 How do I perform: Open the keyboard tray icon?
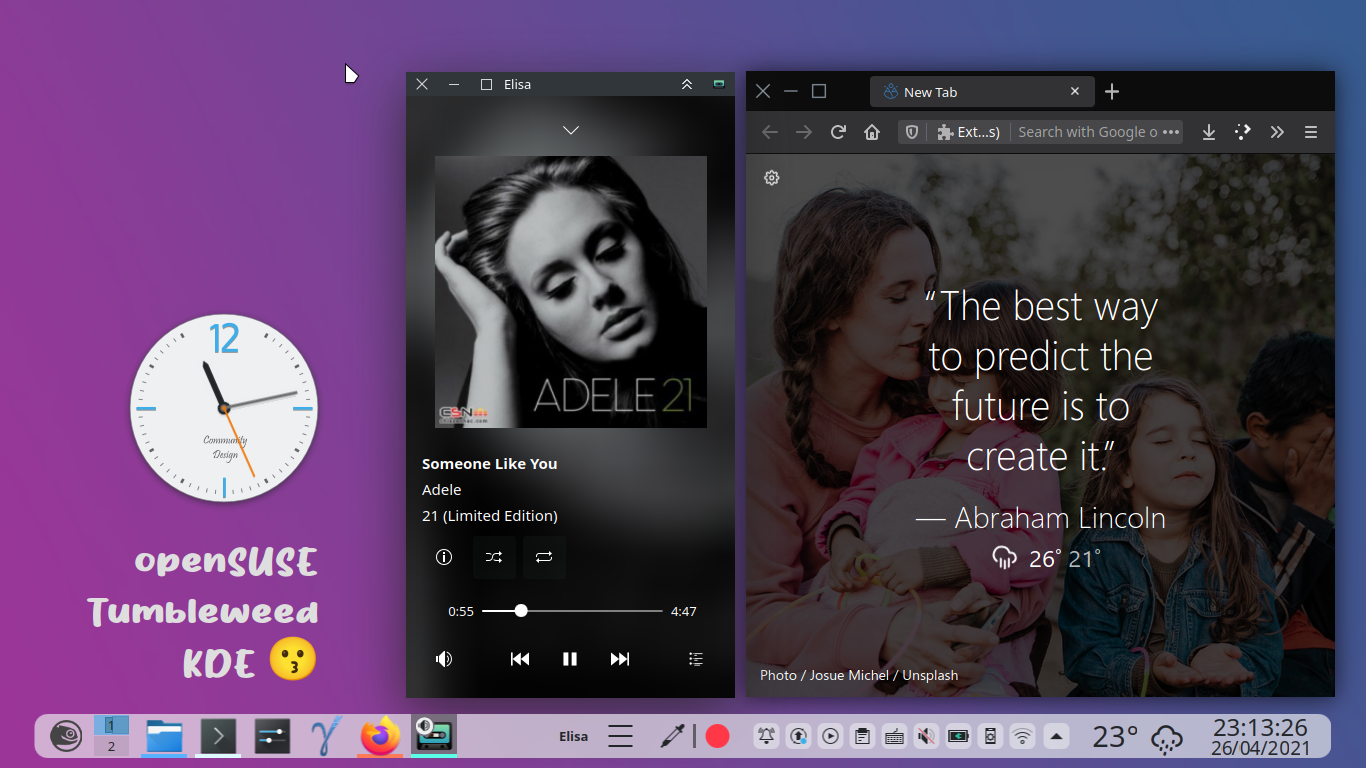894,737
